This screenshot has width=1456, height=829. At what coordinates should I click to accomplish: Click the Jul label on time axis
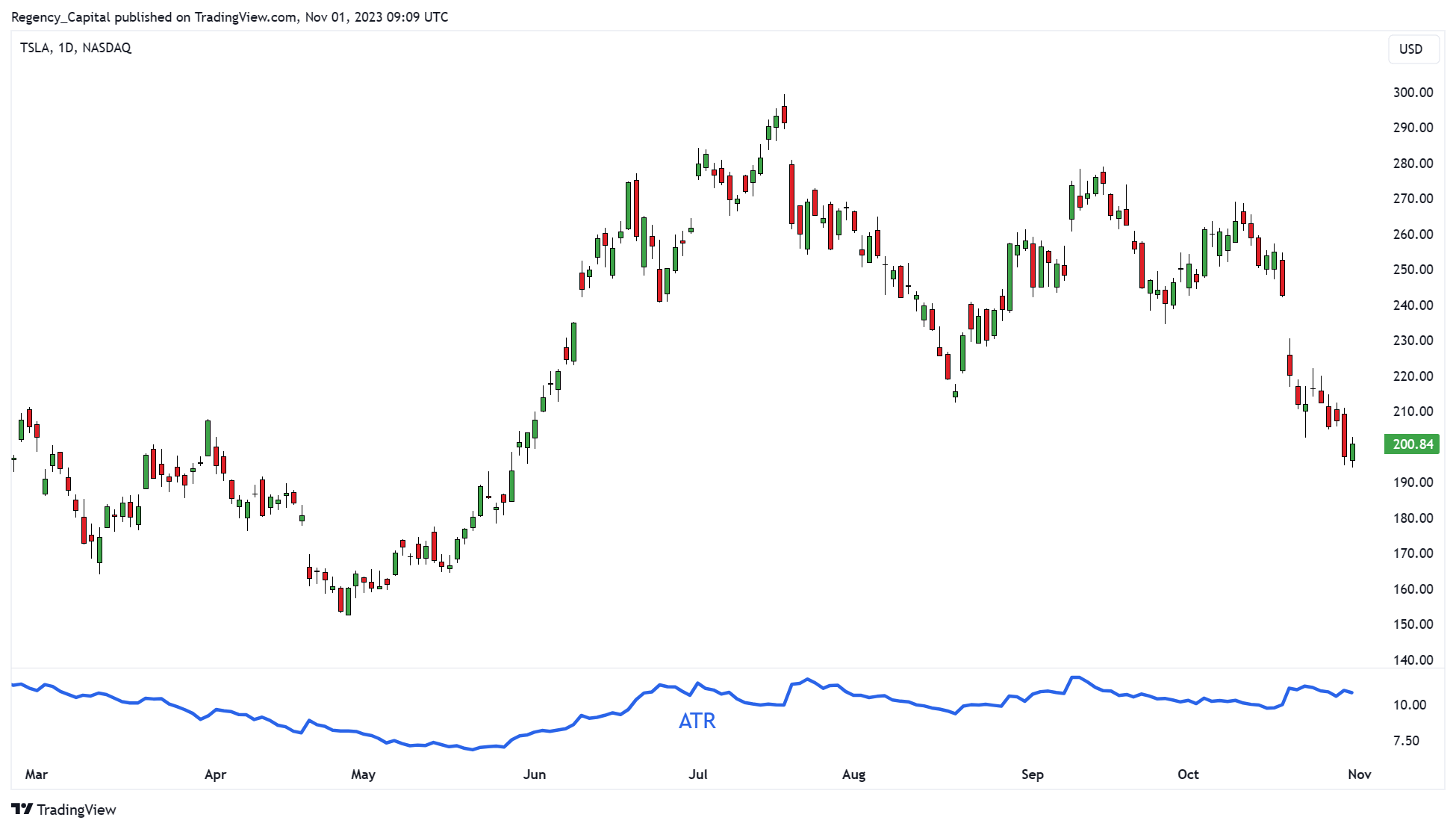point(698,774)
